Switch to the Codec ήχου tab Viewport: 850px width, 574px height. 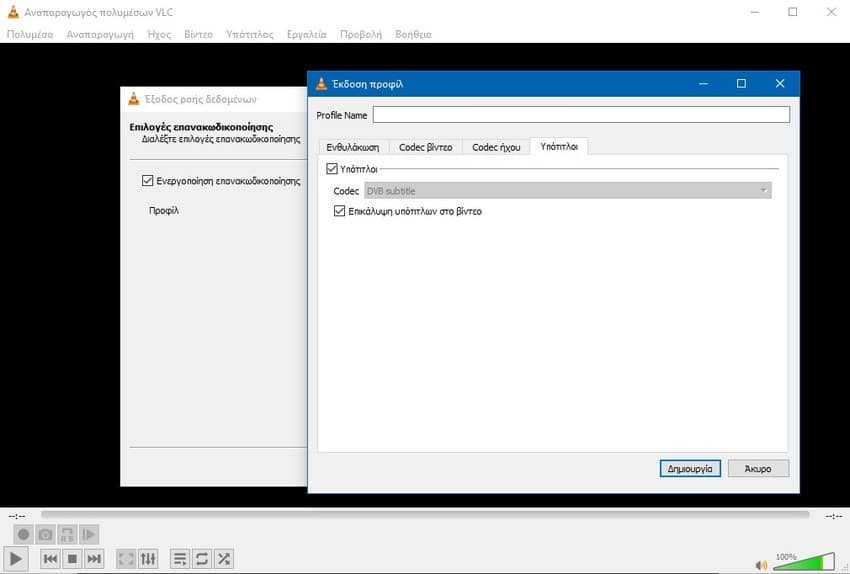click(x=496, y=147)
